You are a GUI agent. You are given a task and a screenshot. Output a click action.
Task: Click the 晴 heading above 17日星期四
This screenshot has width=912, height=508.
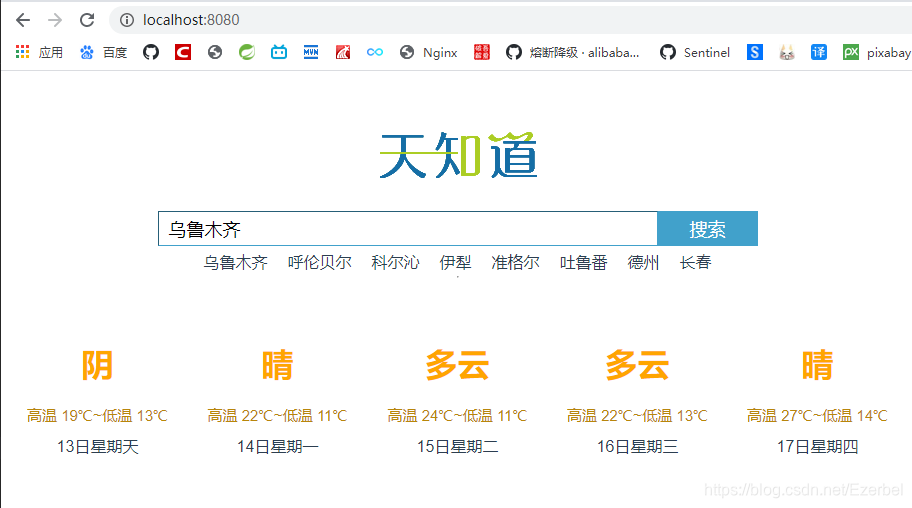click(x=817, y=365)
